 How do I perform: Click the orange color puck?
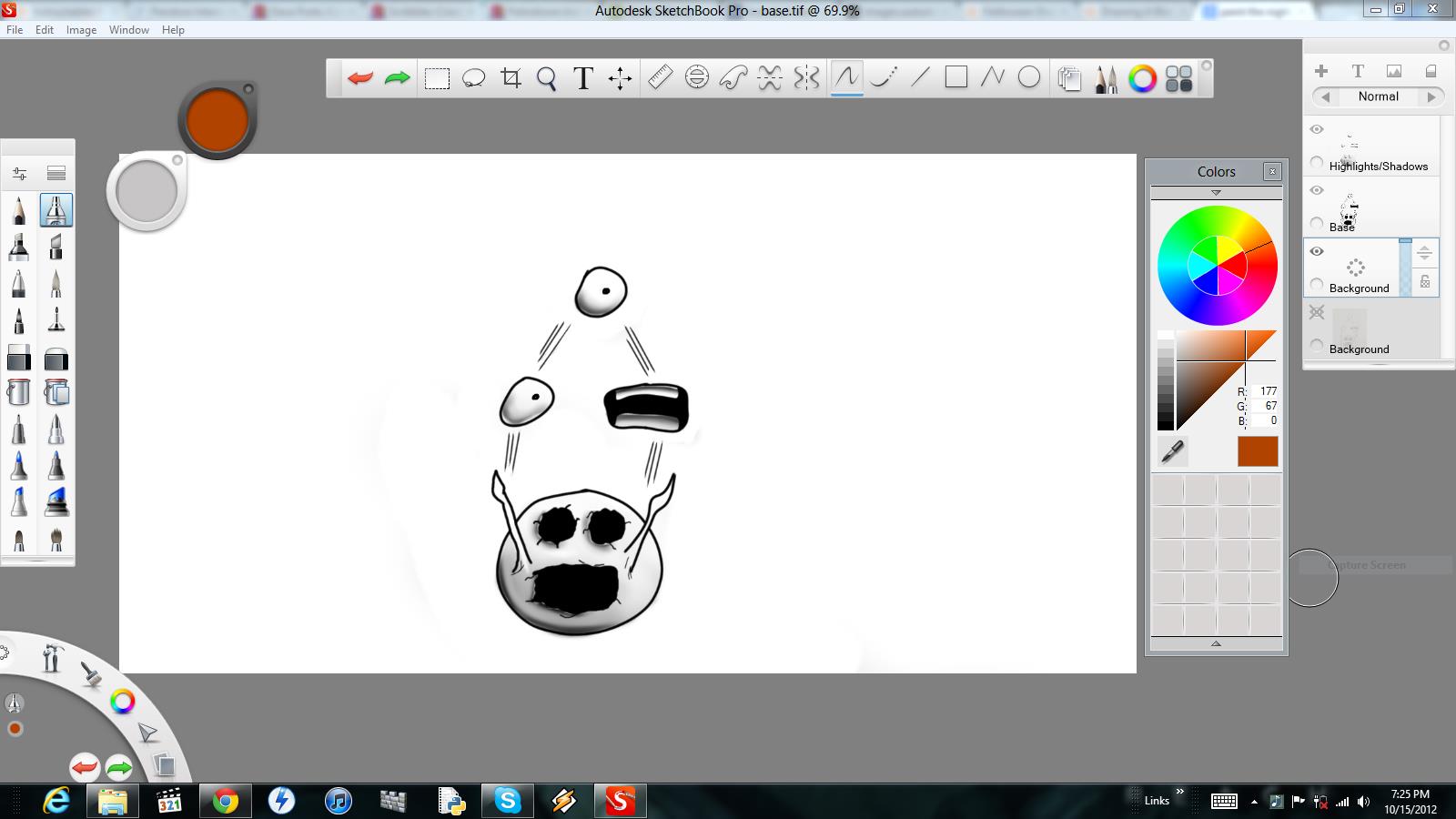(217, 119)
